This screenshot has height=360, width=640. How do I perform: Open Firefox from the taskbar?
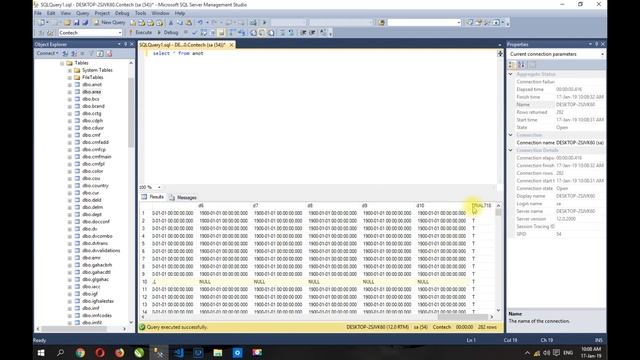(x=120, y=353)
